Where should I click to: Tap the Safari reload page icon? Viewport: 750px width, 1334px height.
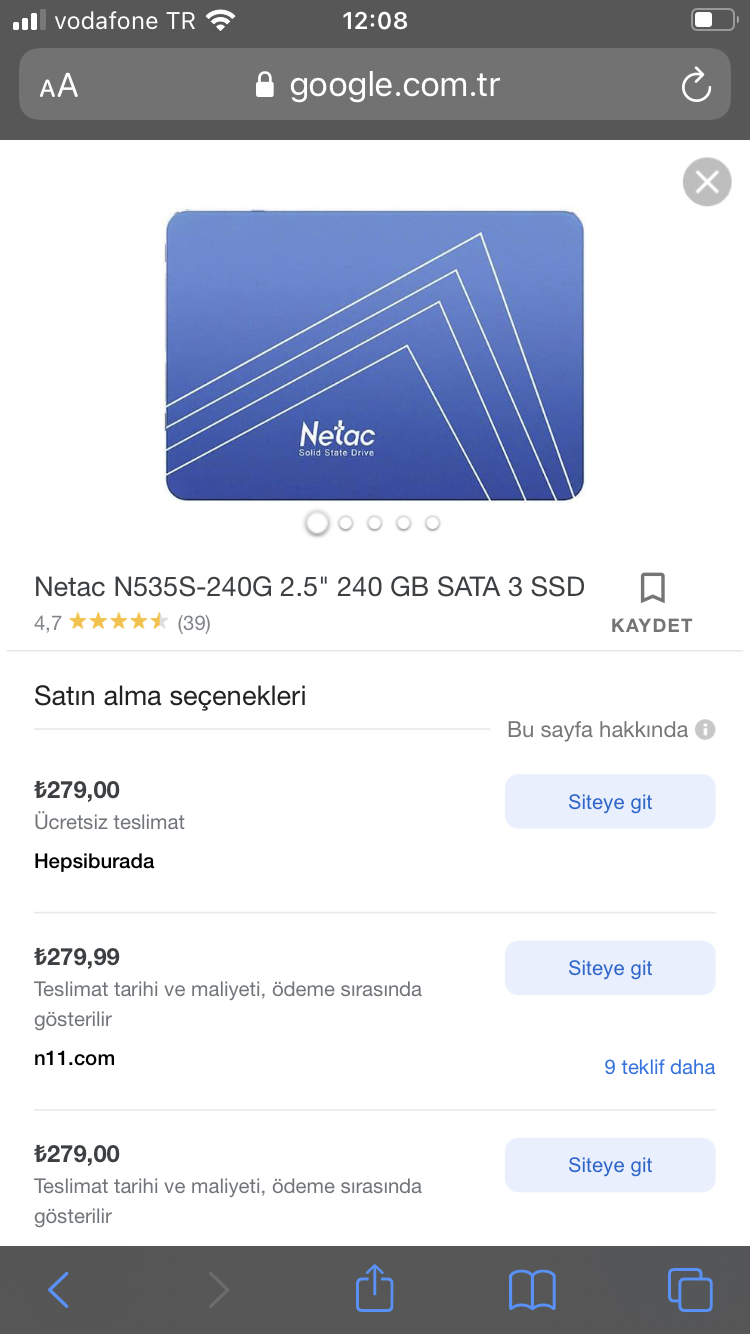point(696,85)
